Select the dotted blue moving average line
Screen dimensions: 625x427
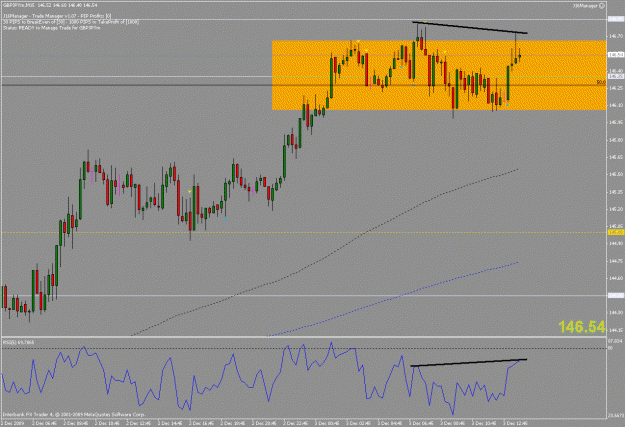(392, 299)
